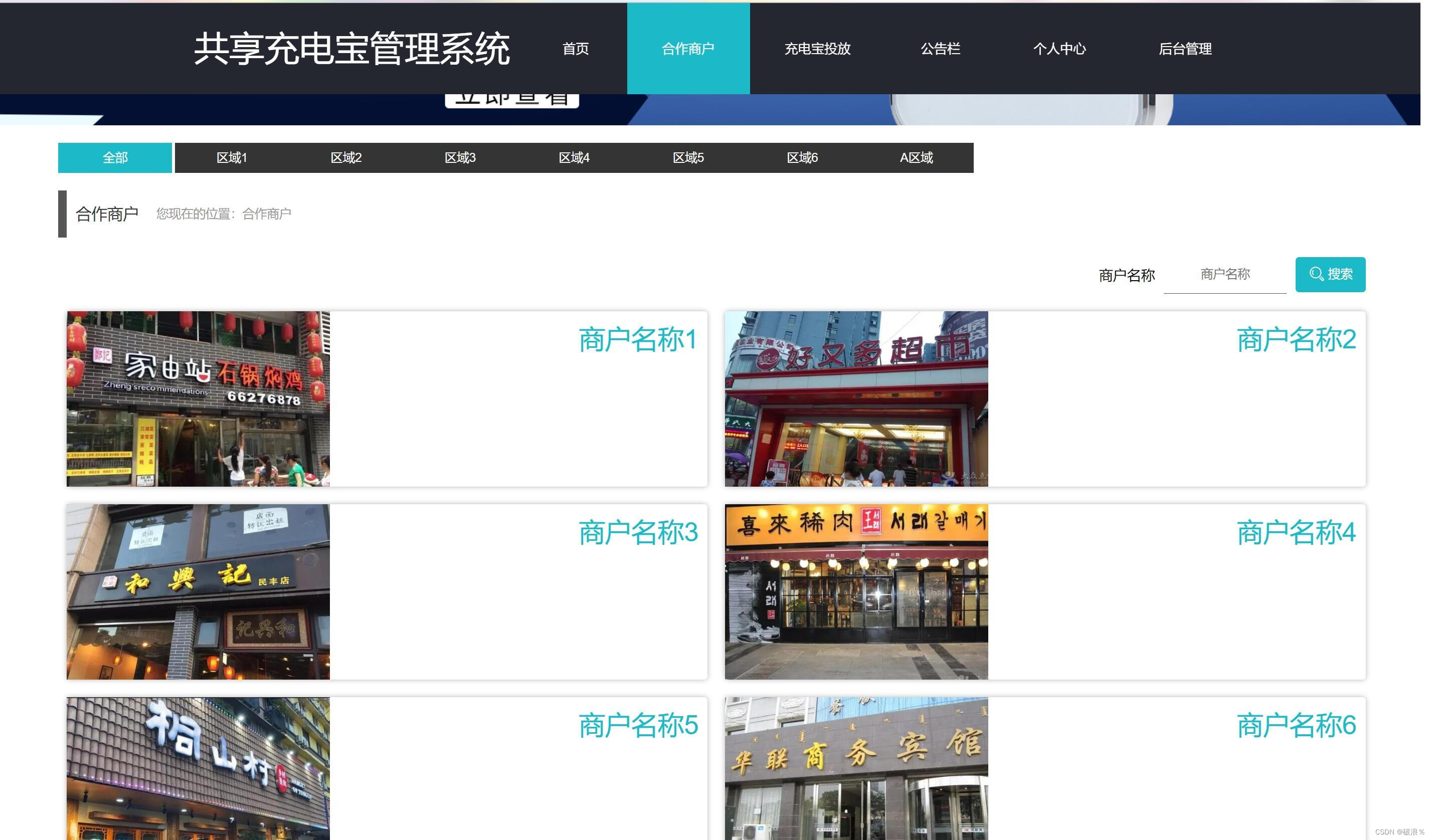Click the 商户名称4 title link
The height and width of the screenshot is (840, 1432).
coord(1296,533)
